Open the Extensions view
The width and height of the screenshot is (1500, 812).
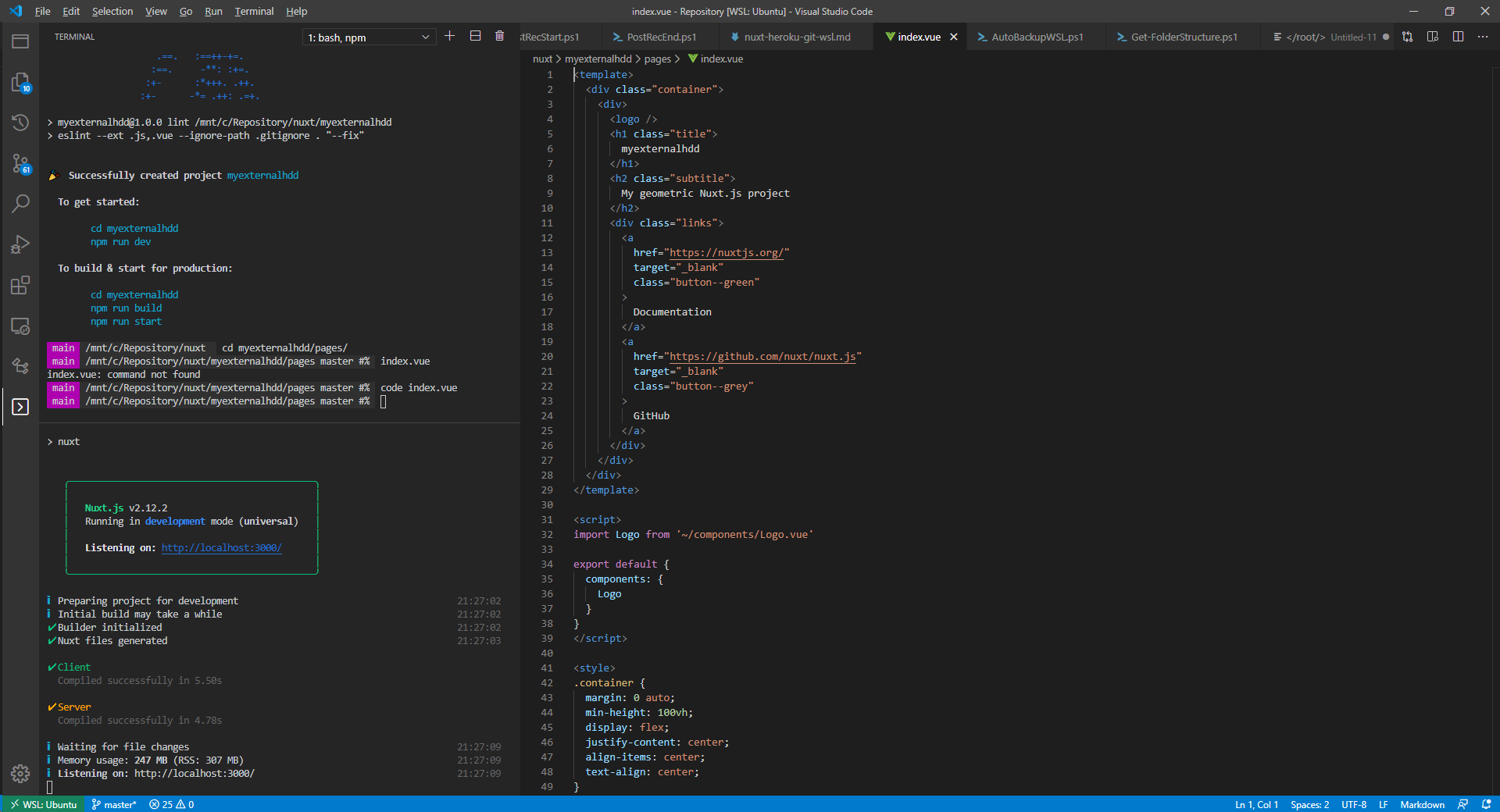(20, 285)
